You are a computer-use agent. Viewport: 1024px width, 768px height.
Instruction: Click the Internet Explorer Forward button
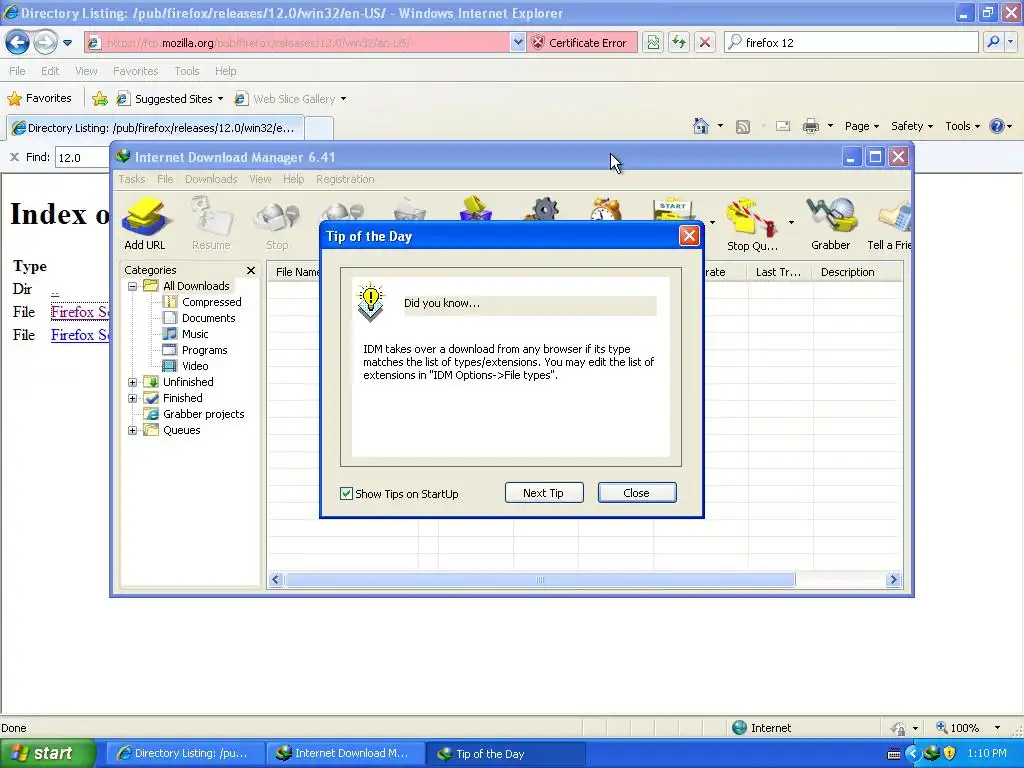(x=45, y=42)
